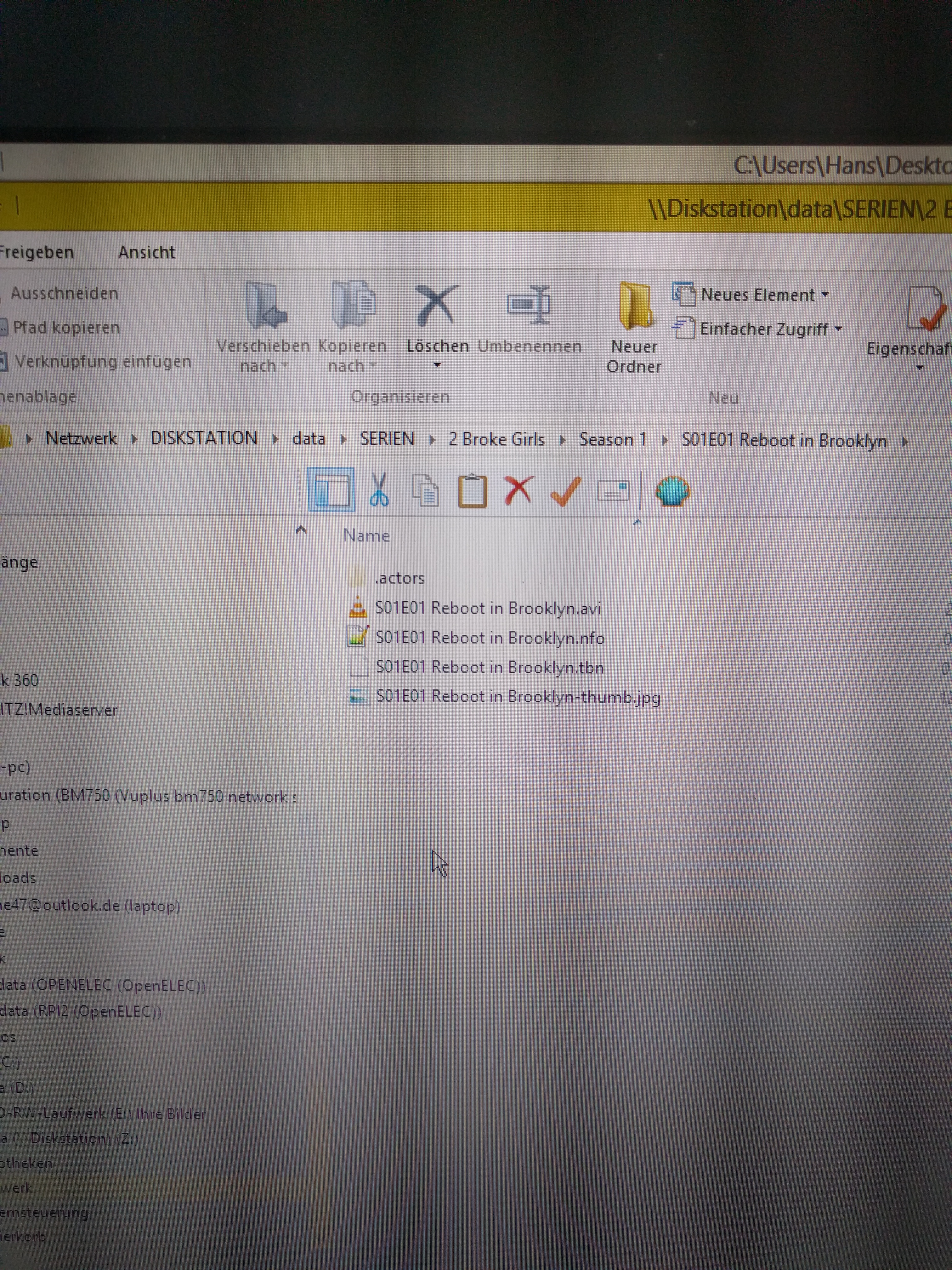
Task: Navigate to Season 1 breadcrumb
Action: tap(613, 440)
